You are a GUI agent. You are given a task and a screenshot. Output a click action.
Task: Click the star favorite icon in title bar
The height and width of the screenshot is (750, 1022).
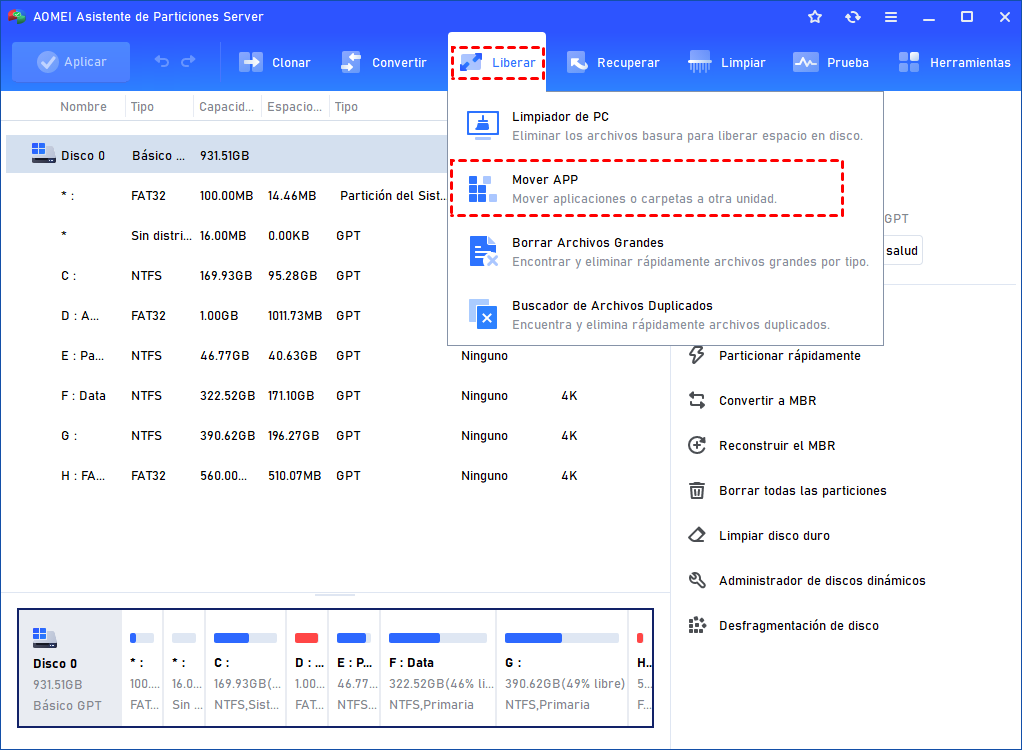pos(815,17)
